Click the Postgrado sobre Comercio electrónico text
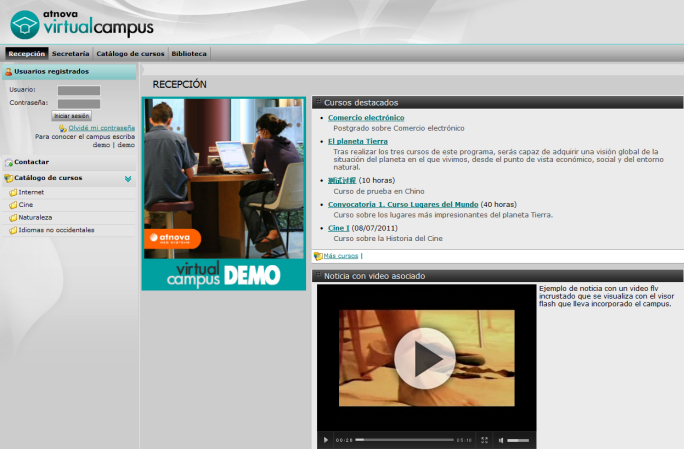The width and height of the screenshot is (684, 449). coord(399,128)
